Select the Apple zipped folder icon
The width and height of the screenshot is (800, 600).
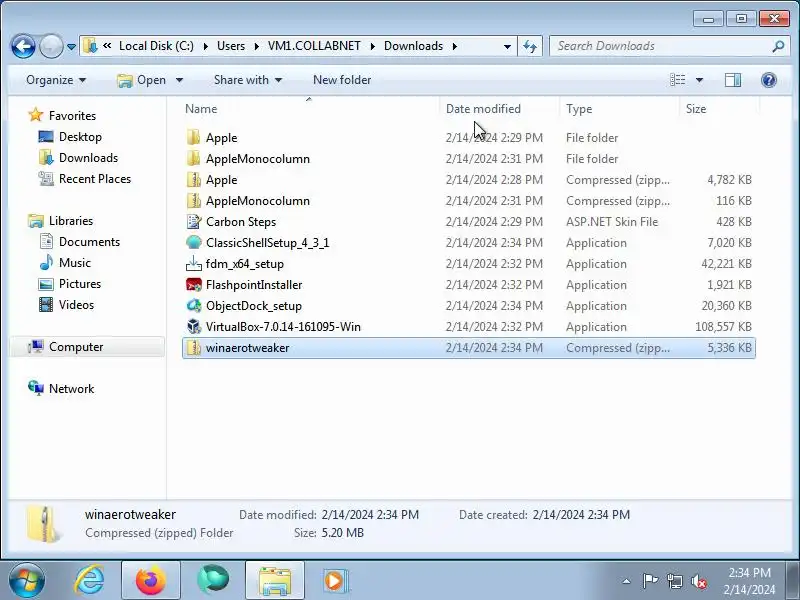(x=193, y=180)
